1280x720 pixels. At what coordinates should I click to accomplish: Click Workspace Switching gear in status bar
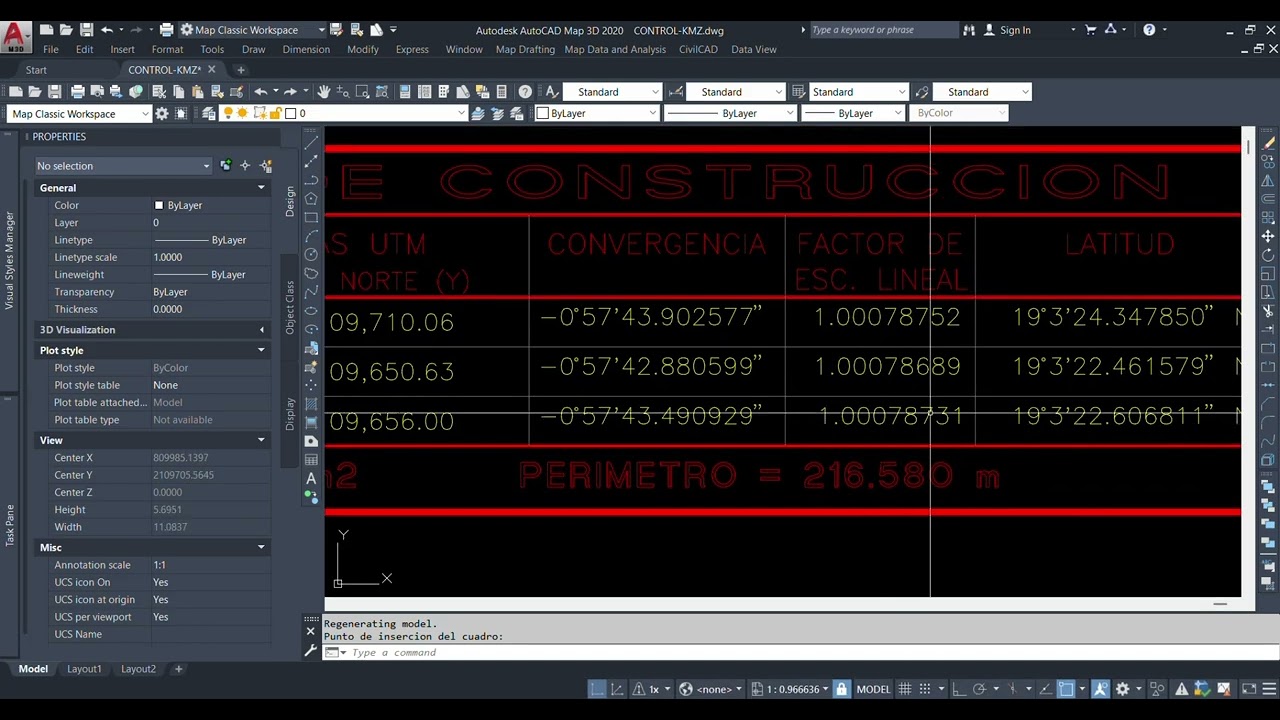(1122, 689)
